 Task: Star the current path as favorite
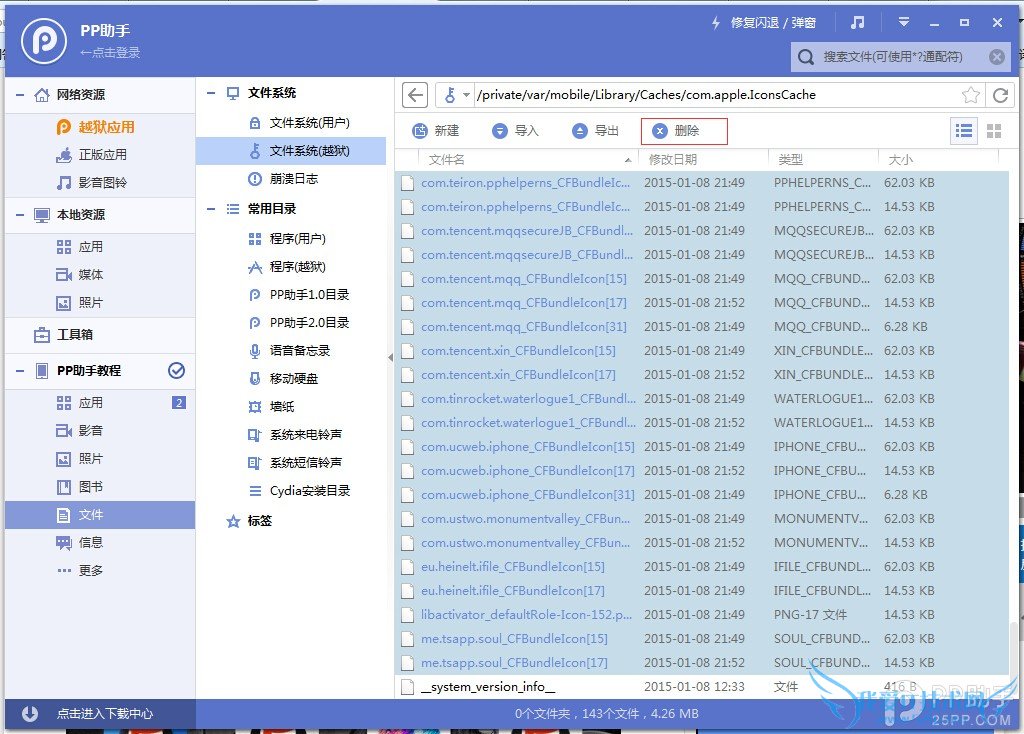[x=971, y=95]
